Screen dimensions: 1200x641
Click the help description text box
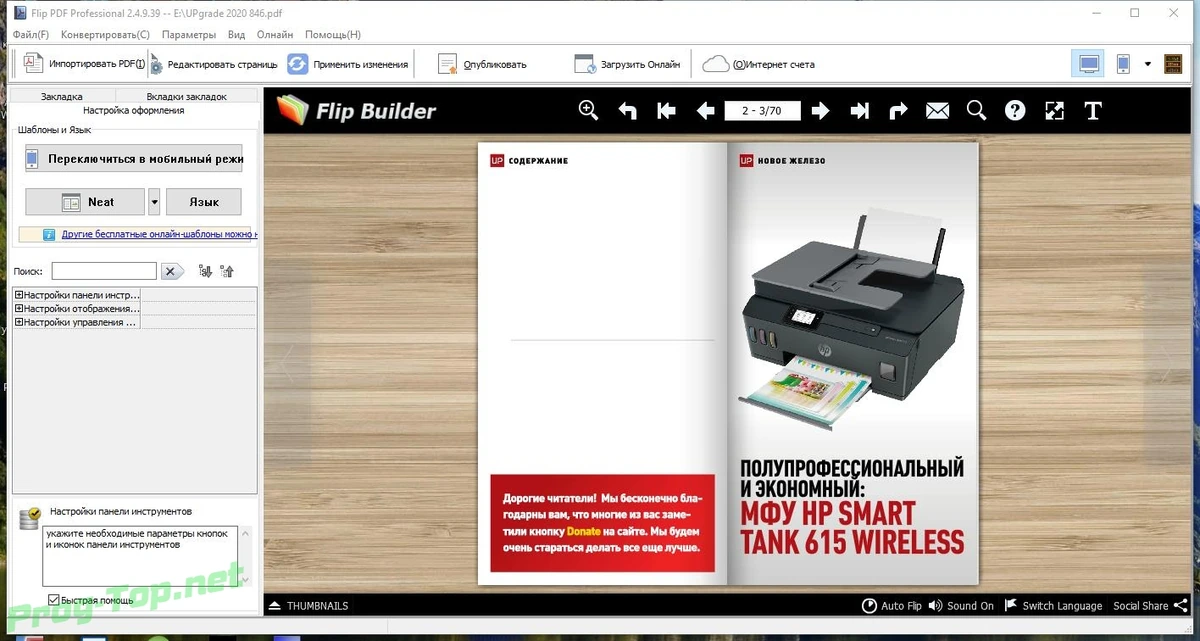click(x=142, y=555)
